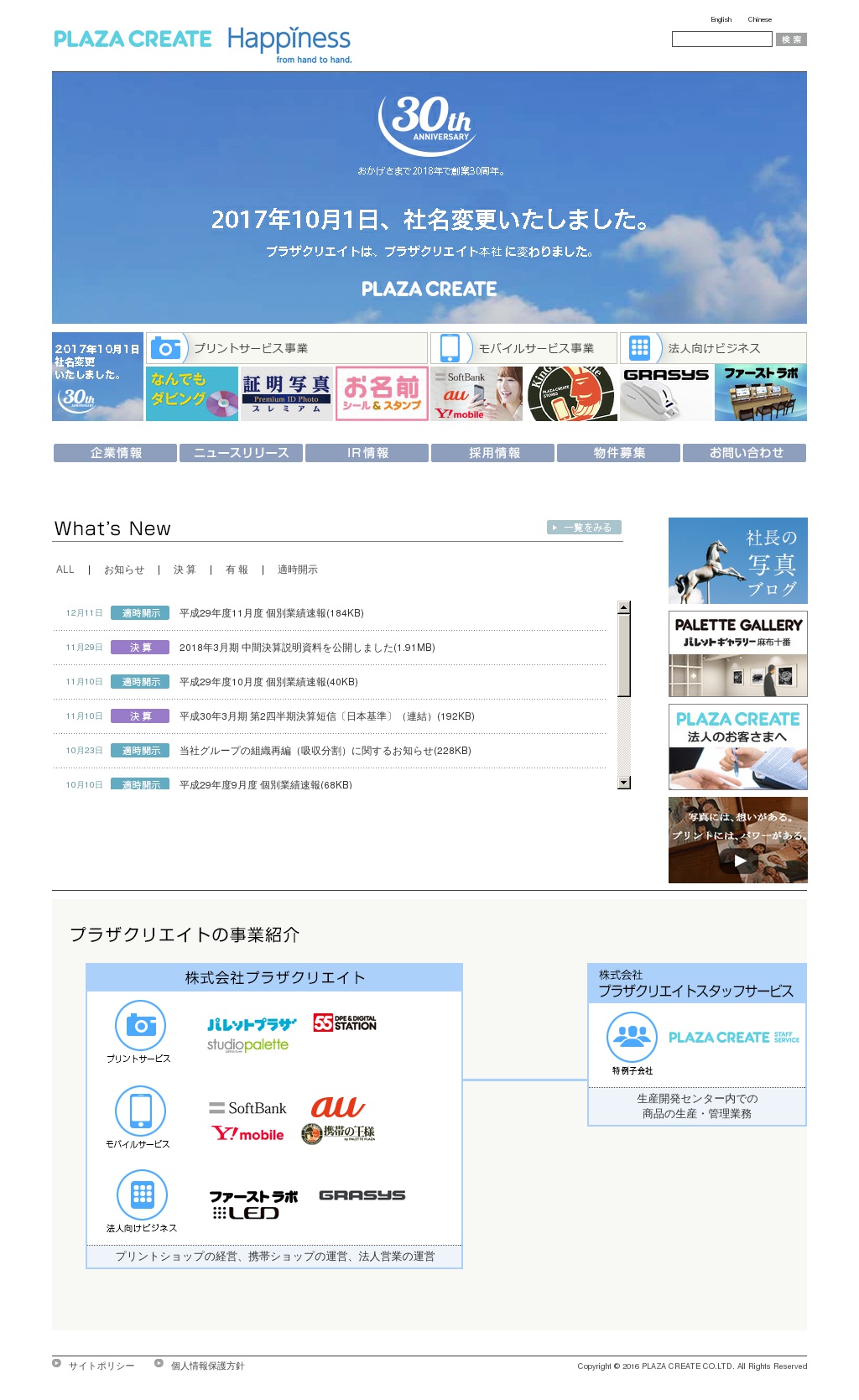859x1400 pixels.
Task: Click the au logo in business intro
Action: [337, 1107]
